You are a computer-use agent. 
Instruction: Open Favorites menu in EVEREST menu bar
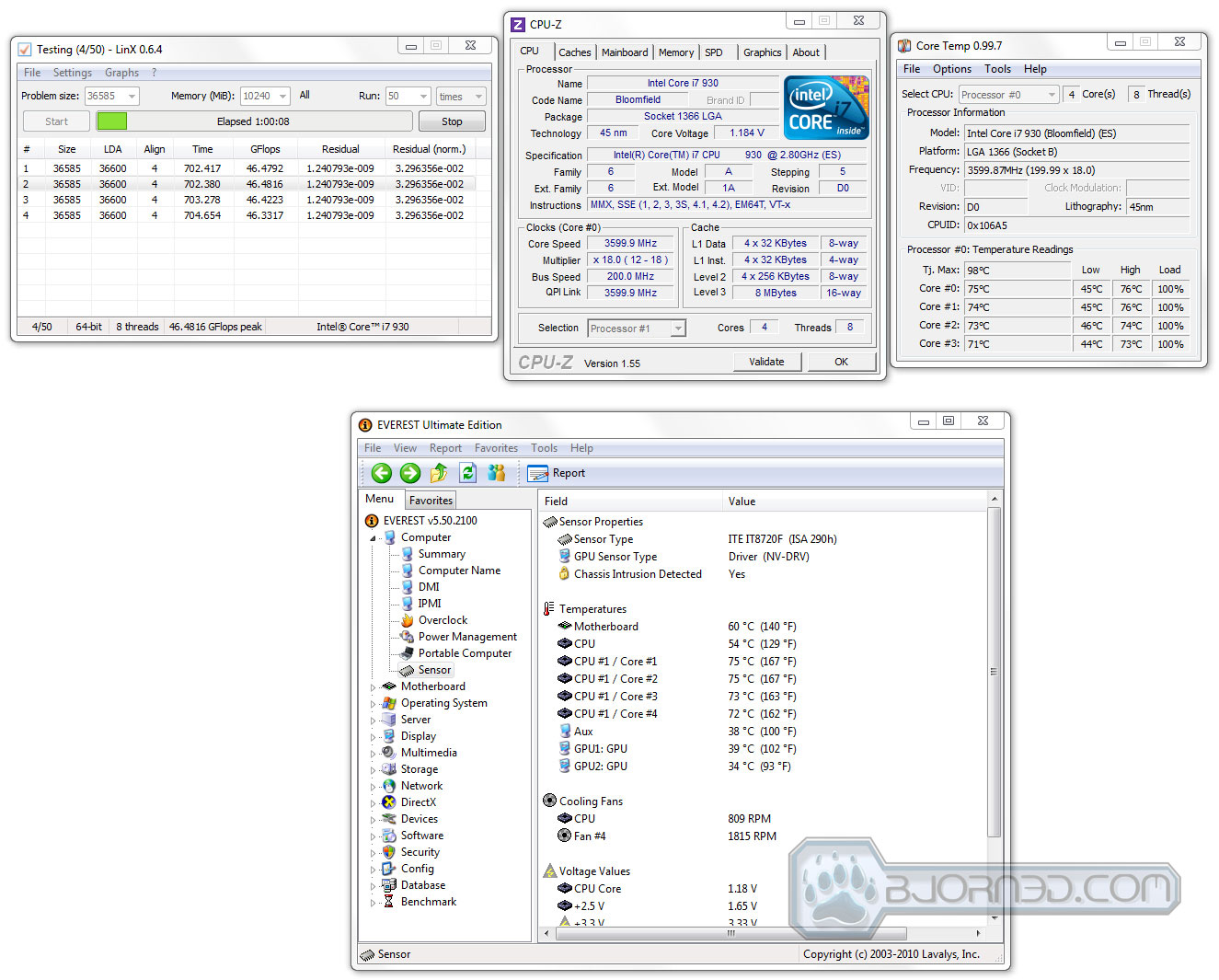tap(496, 448)
